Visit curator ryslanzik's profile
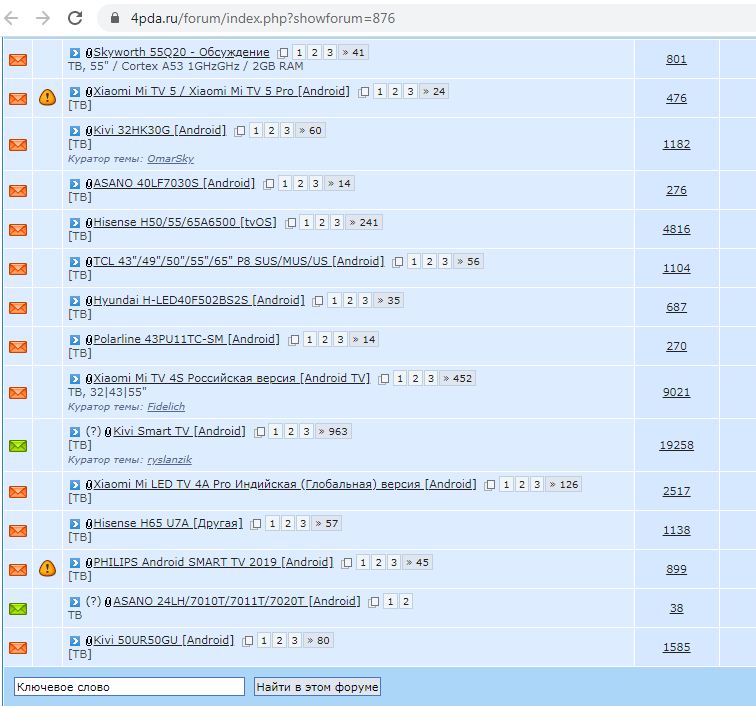Image resolution: width=756 pixels, height=706 pixels. tap(169, 460)
